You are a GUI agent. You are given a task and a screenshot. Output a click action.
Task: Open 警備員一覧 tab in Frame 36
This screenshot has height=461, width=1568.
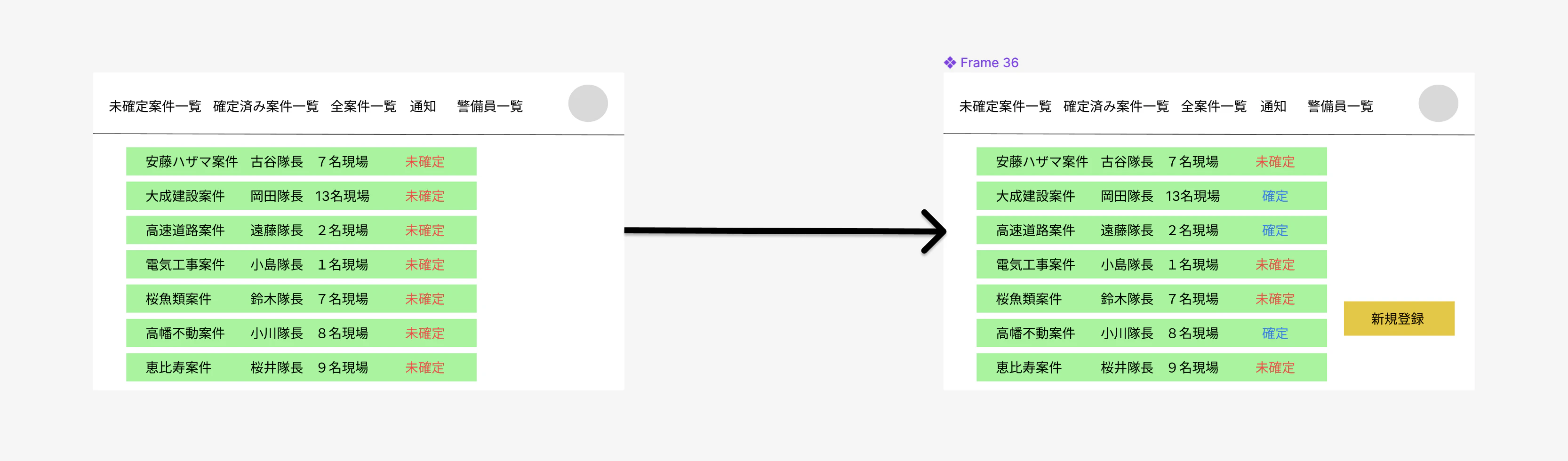(1340, 106)
